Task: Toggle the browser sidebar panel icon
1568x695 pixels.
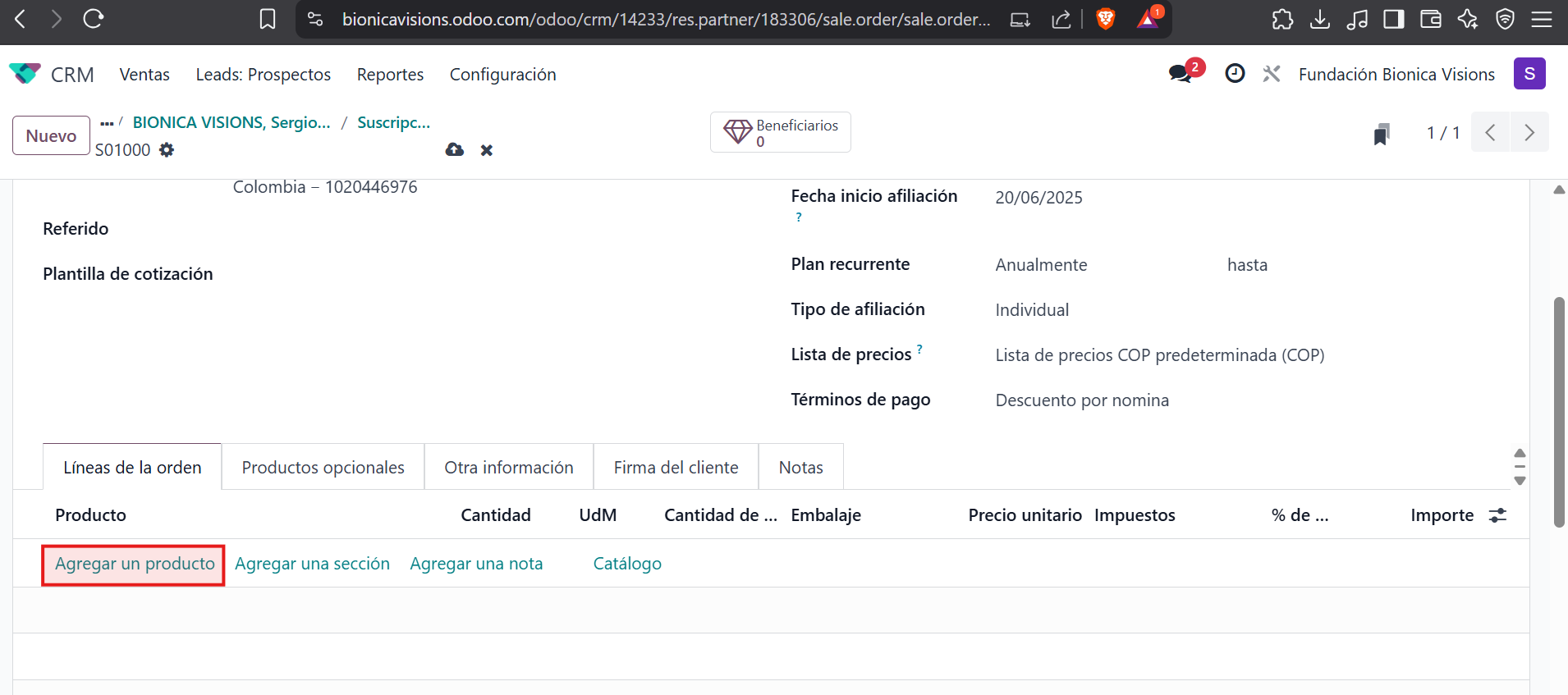Action: tap(1393, 19)
